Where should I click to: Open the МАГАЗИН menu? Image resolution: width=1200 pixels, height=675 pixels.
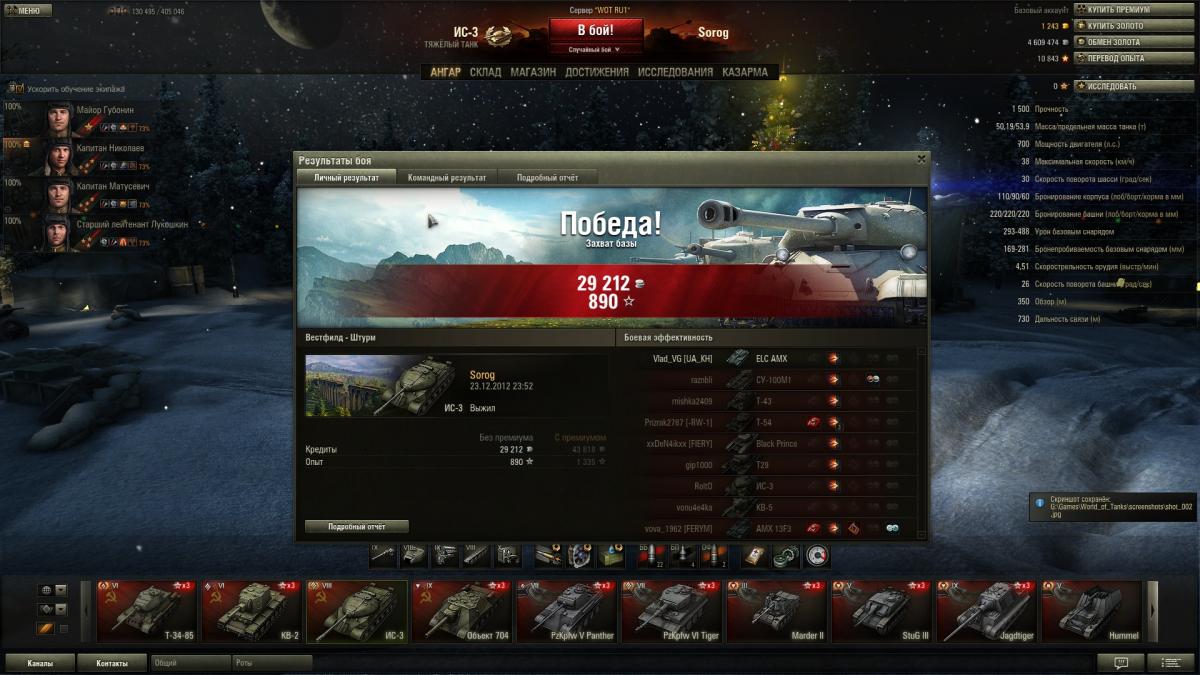(533, 72)
